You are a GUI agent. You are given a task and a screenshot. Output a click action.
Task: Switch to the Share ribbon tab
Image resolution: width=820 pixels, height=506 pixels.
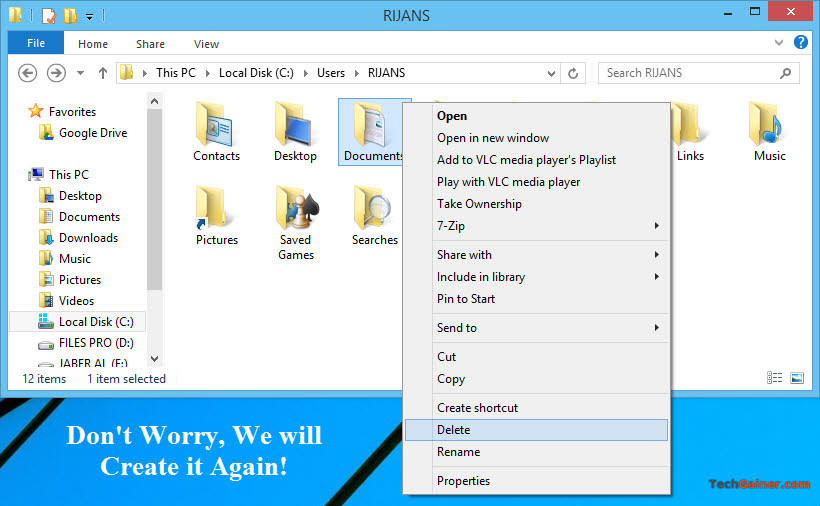pyautogui.click(x=150, y=44)
